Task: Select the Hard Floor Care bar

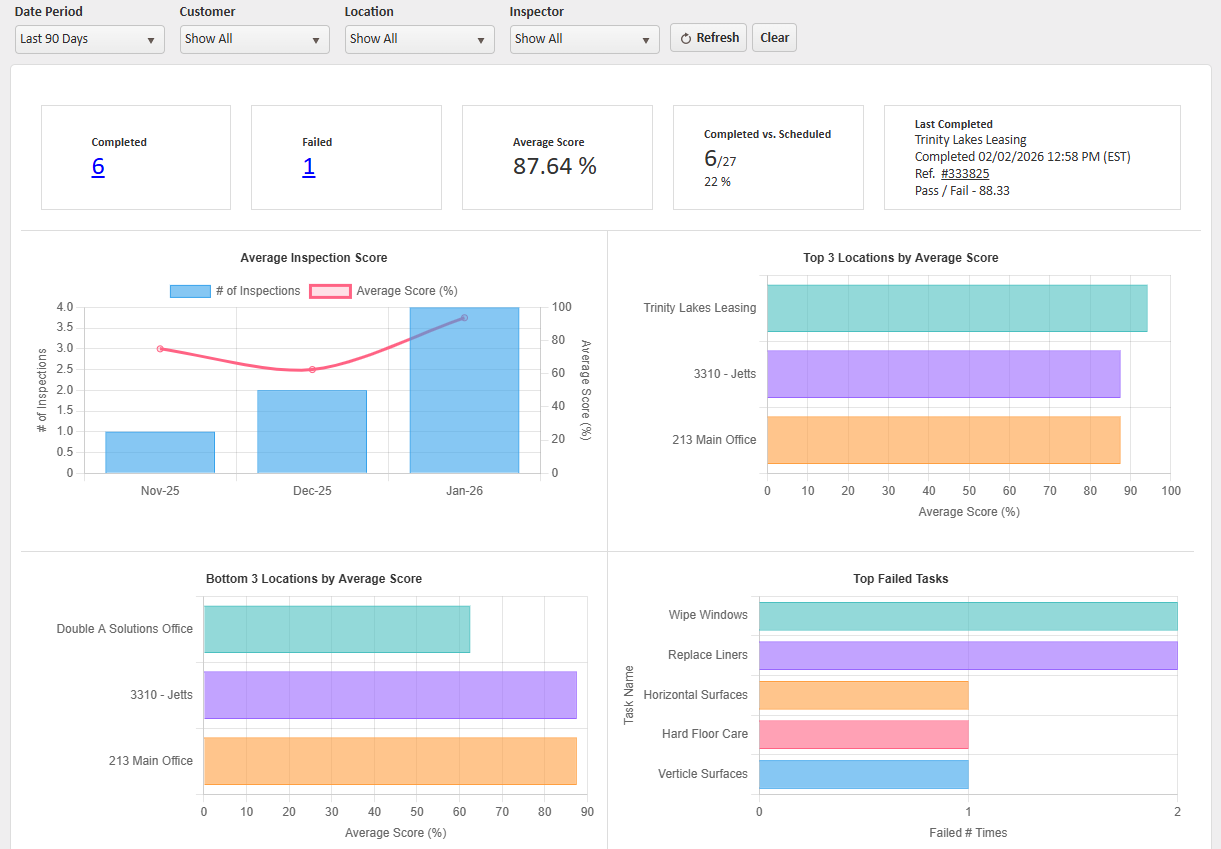Action: [x=863, y=734]
